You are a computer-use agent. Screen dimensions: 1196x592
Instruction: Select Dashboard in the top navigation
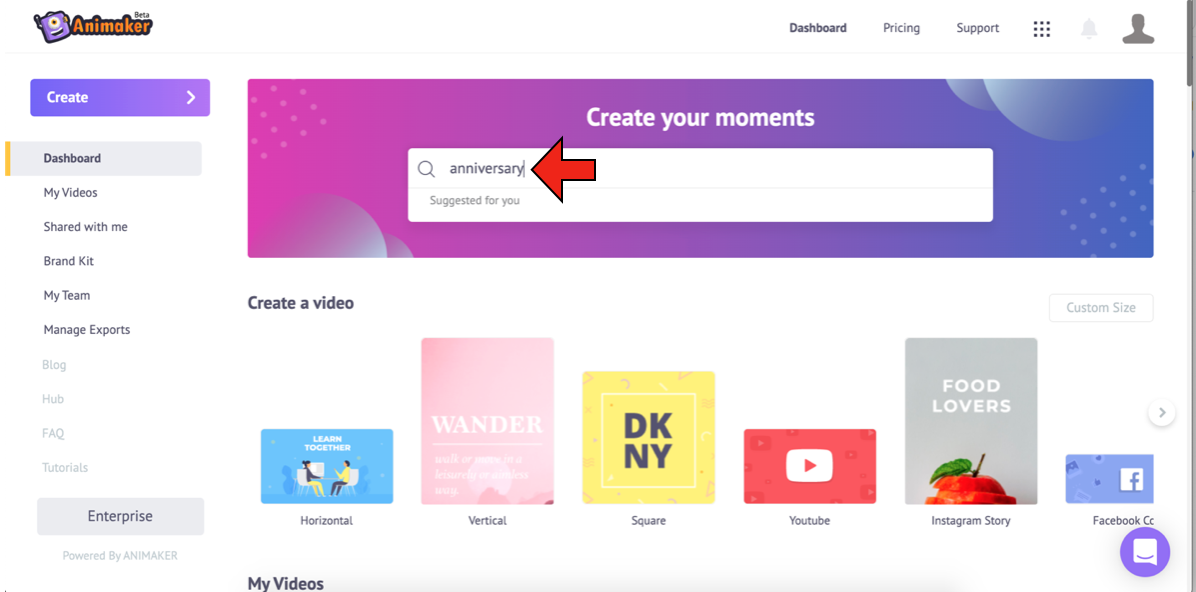coord(817,28)
